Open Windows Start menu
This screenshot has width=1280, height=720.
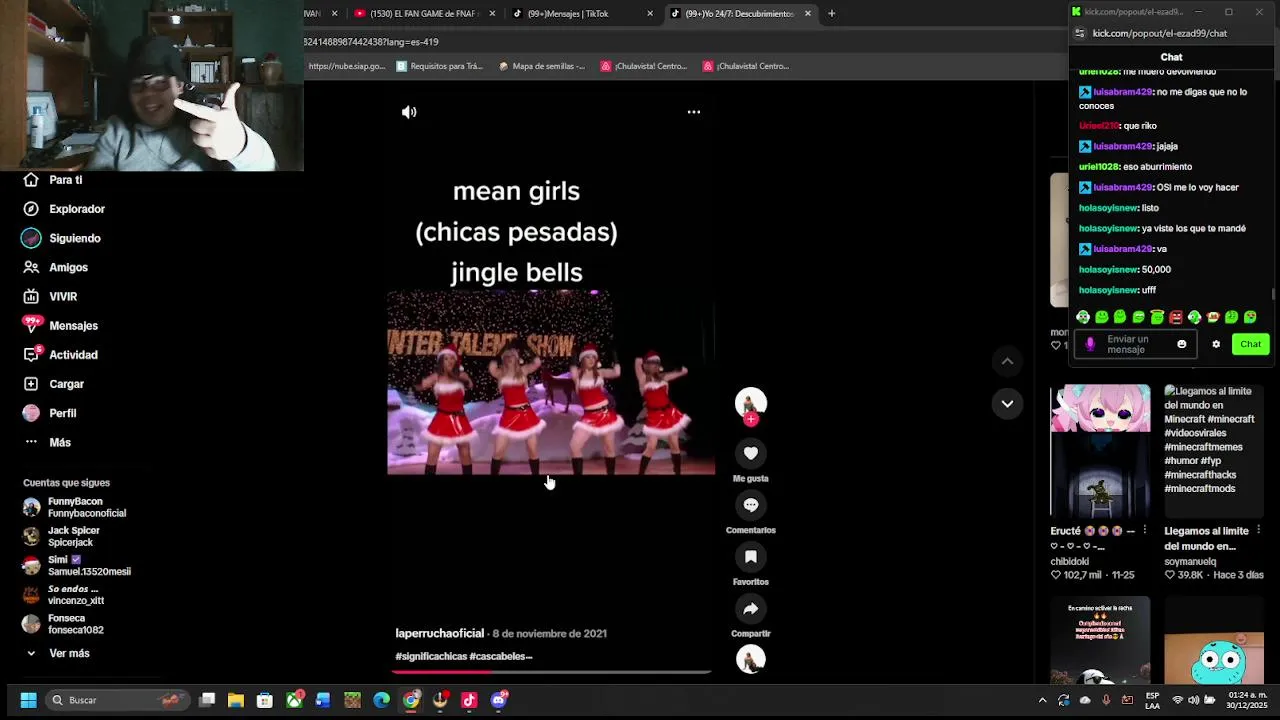pos(28,700)
